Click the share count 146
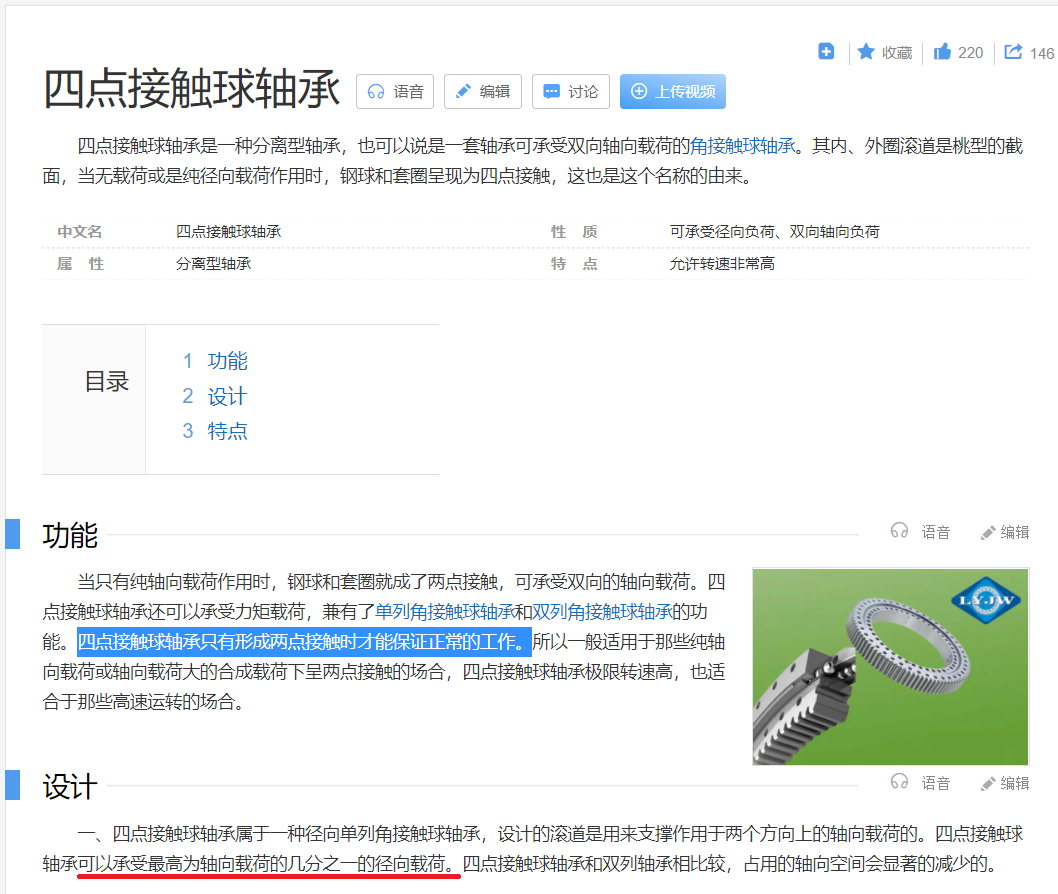The height and width of the screenshot is (894, 1058). tap(1042, 53)
